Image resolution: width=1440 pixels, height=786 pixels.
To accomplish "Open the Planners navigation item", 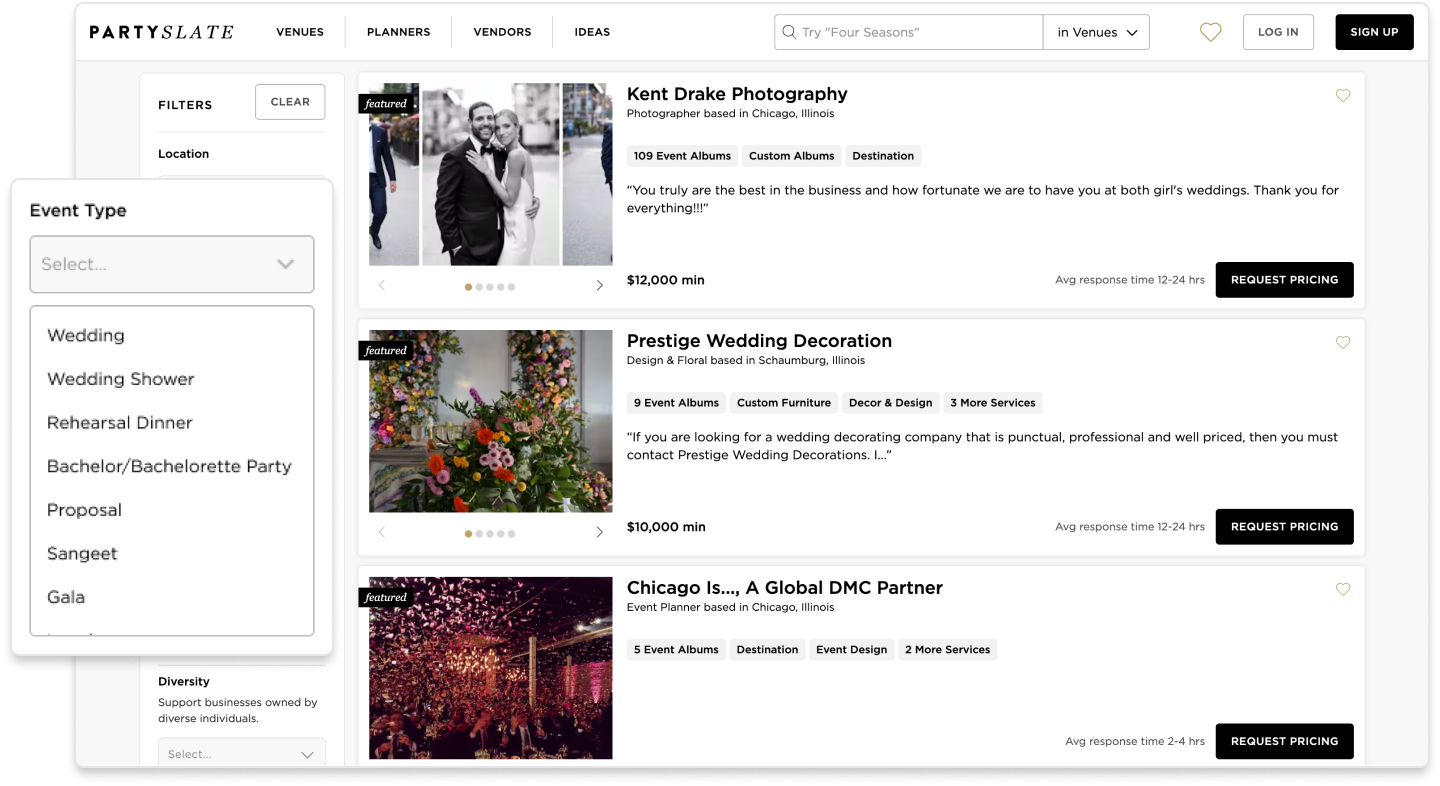I will (x=398, y=32).
